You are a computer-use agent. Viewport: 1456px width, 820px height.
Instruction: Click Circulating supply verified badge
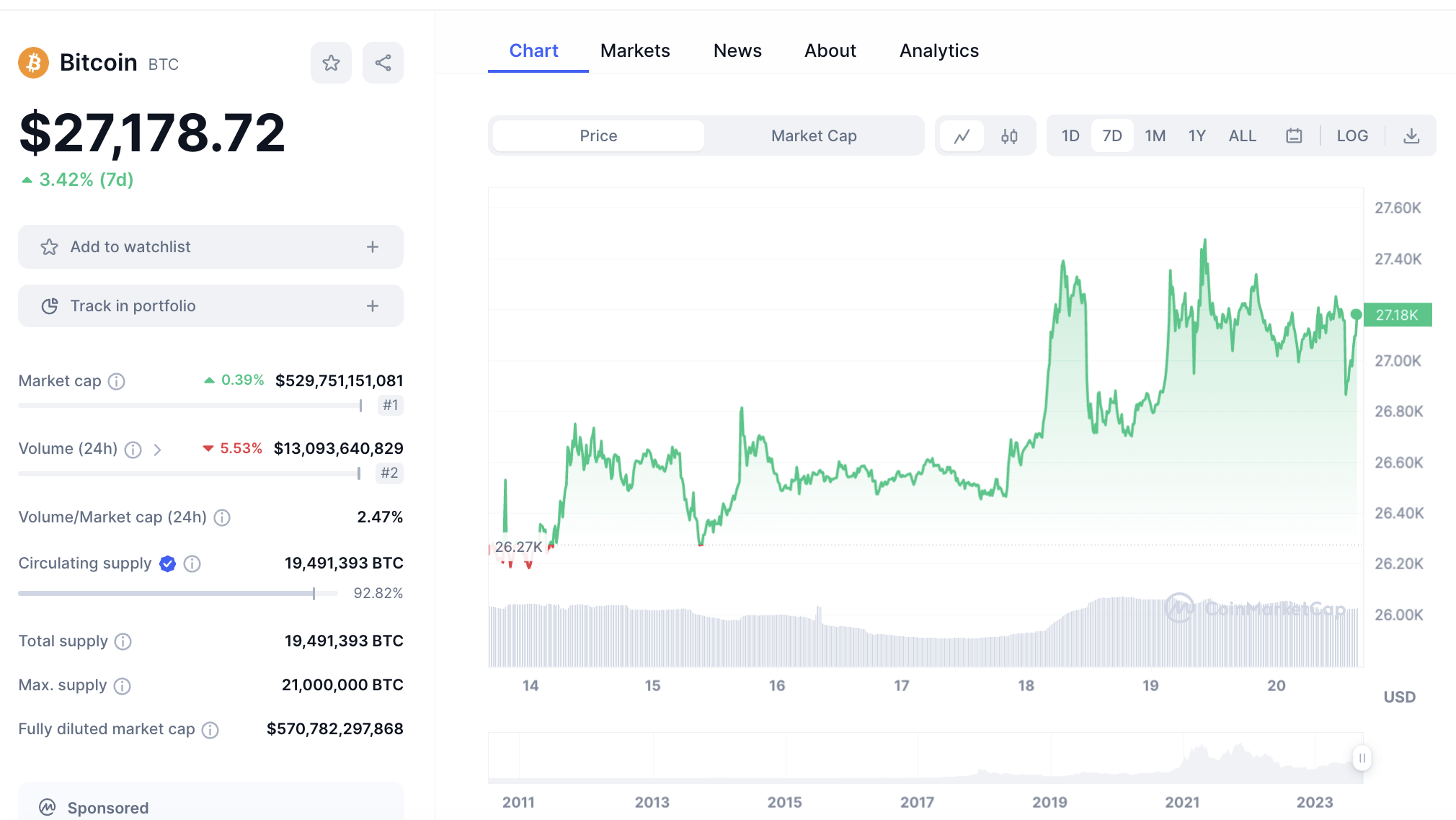click(167, 563)
